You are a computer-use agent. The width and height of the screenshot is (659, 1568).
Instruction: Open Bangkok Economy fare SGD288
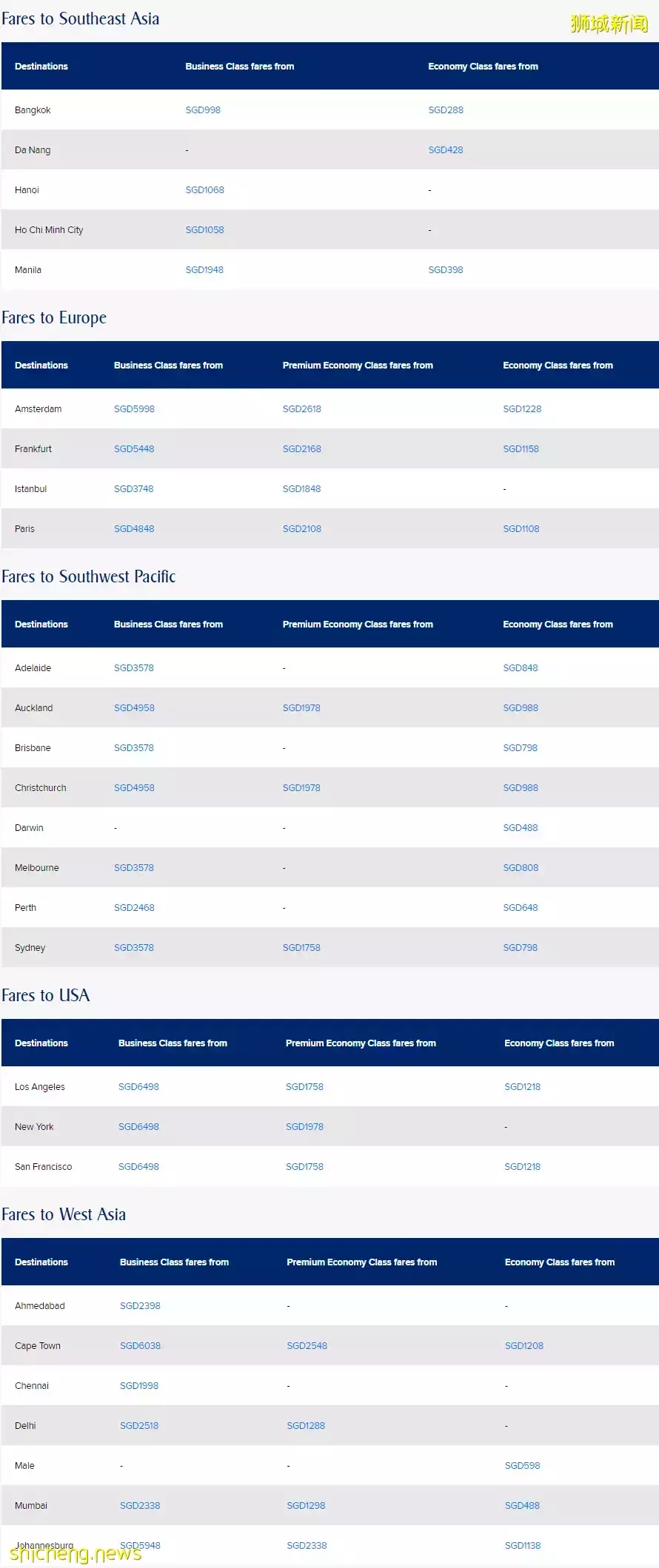pos(446,110)
